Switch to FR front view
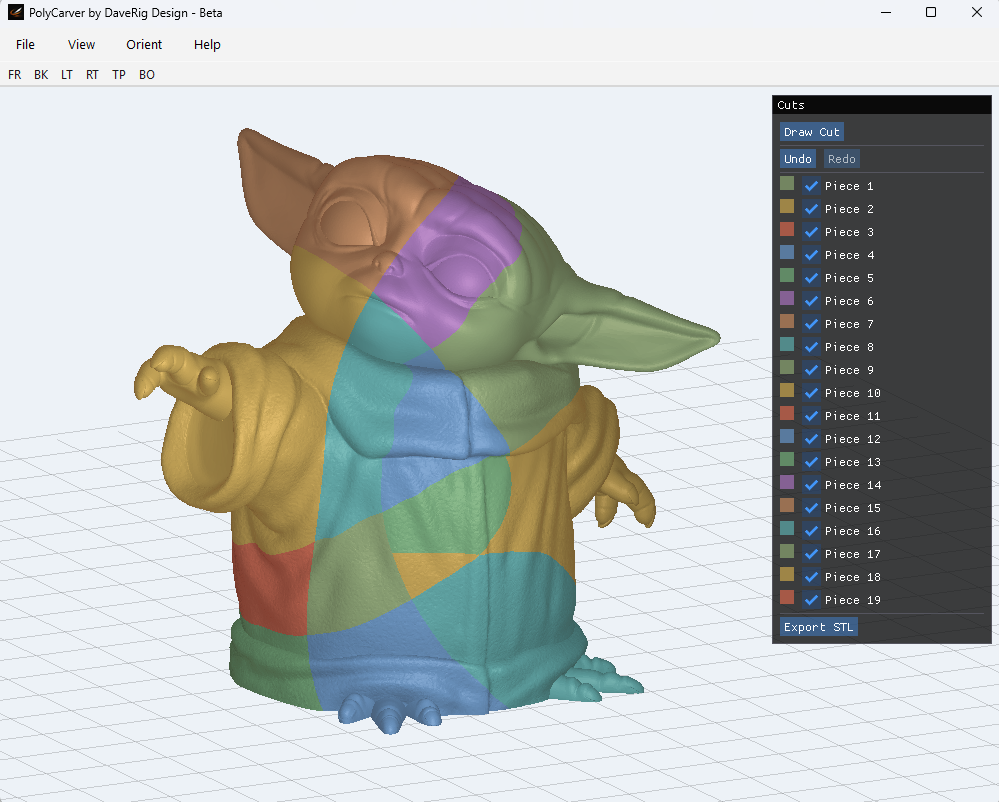This screenshot has height=802, width=999. click(x=15, y=75)
